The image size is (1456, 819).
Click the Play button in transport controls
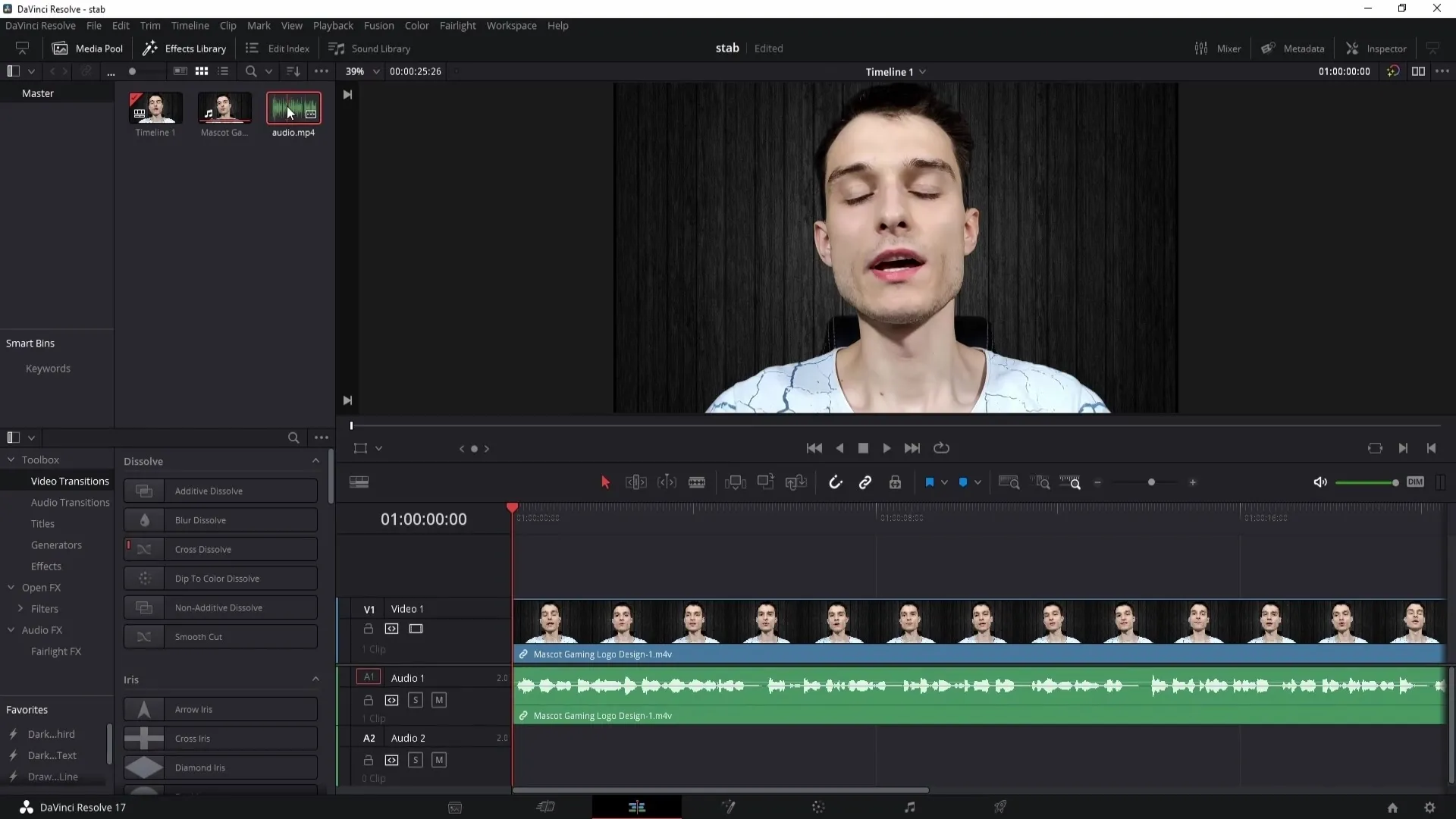[x=887, y=448]
